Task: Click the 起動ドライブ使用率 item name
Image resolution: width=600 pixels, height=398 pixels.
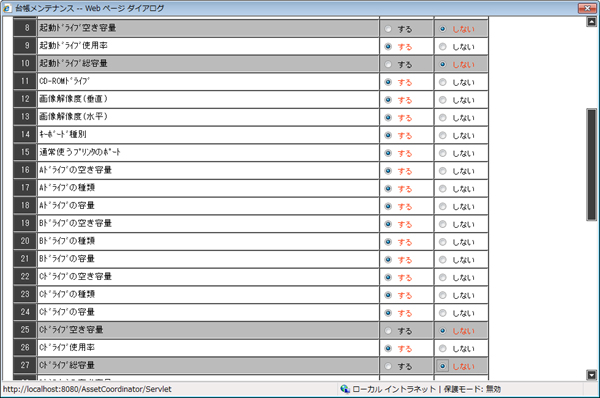Action: [73, 45]
